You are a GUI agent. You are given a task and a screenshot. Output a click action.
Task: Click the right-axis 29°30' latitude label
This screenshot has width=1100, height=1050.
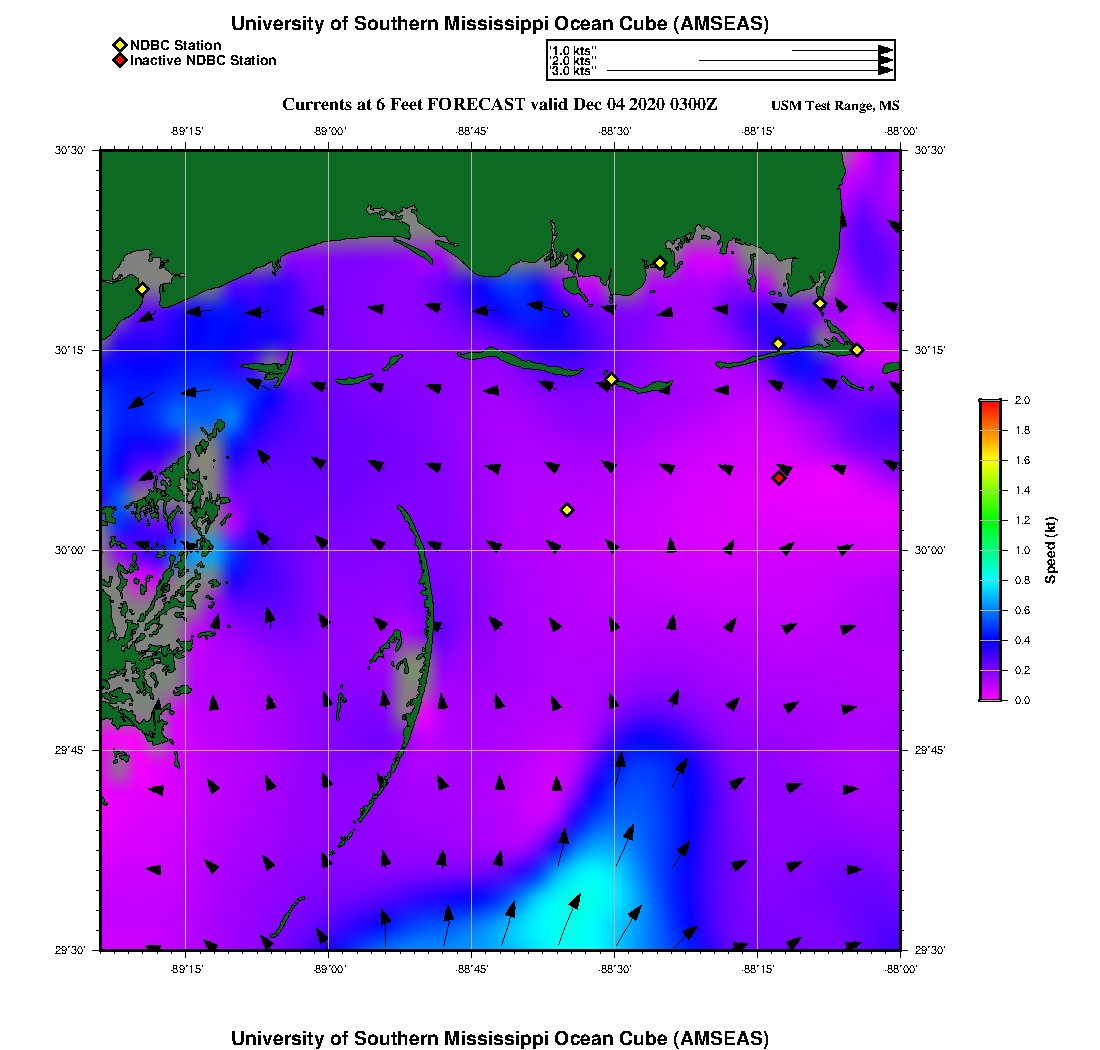[930, 950]
